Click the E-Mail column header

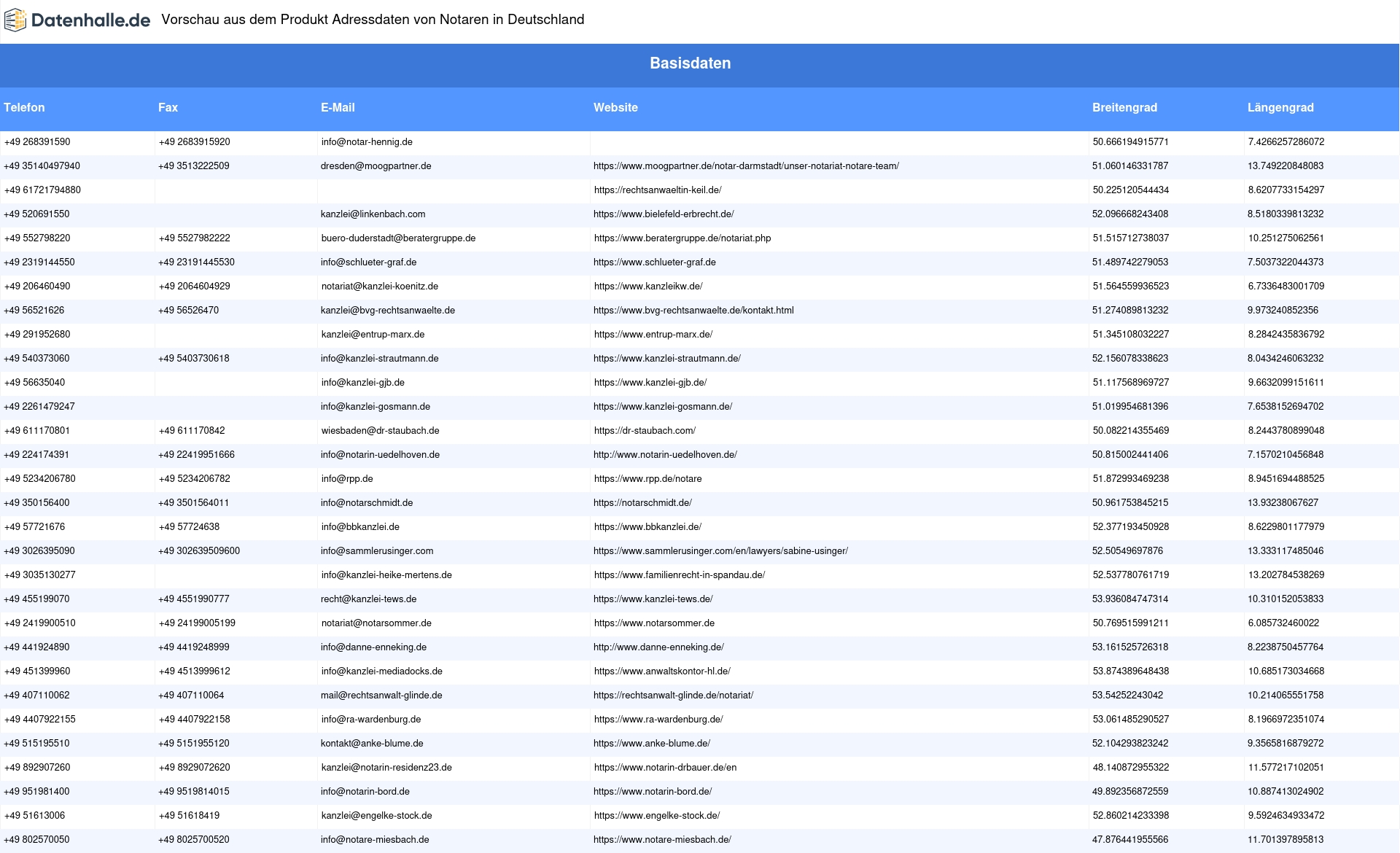pos(338,107)
